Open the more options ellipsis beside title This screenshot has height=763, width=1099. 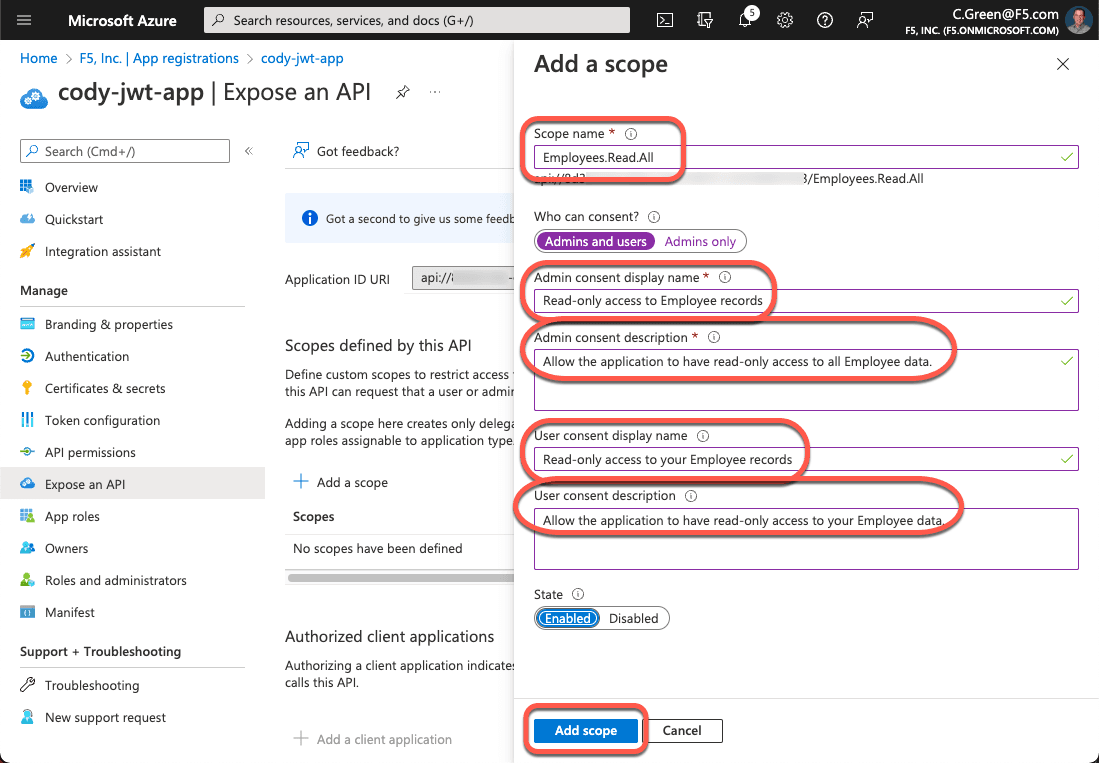pos(435,92)
